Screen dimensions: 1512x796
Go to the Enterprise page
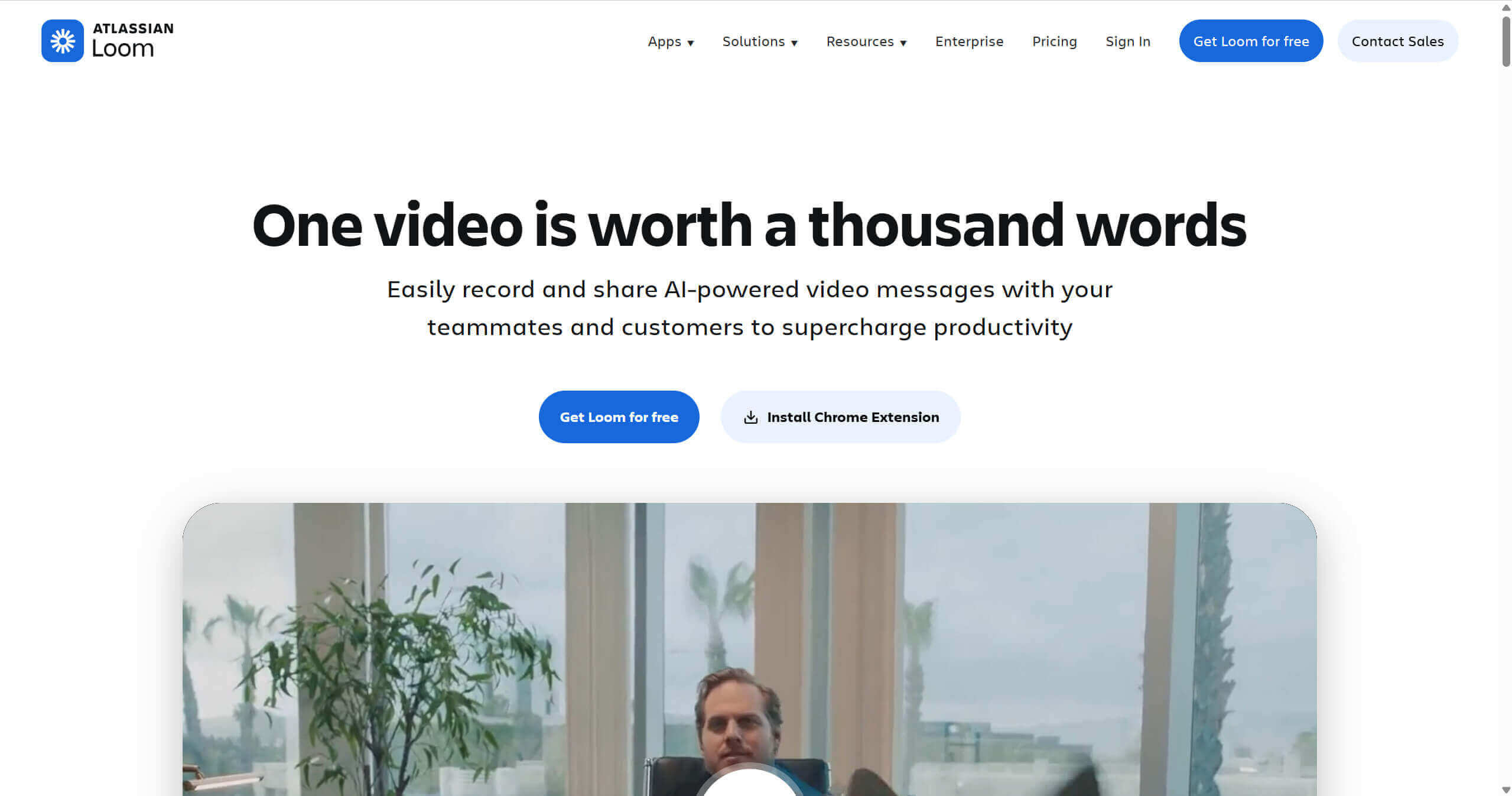(969, 41)
